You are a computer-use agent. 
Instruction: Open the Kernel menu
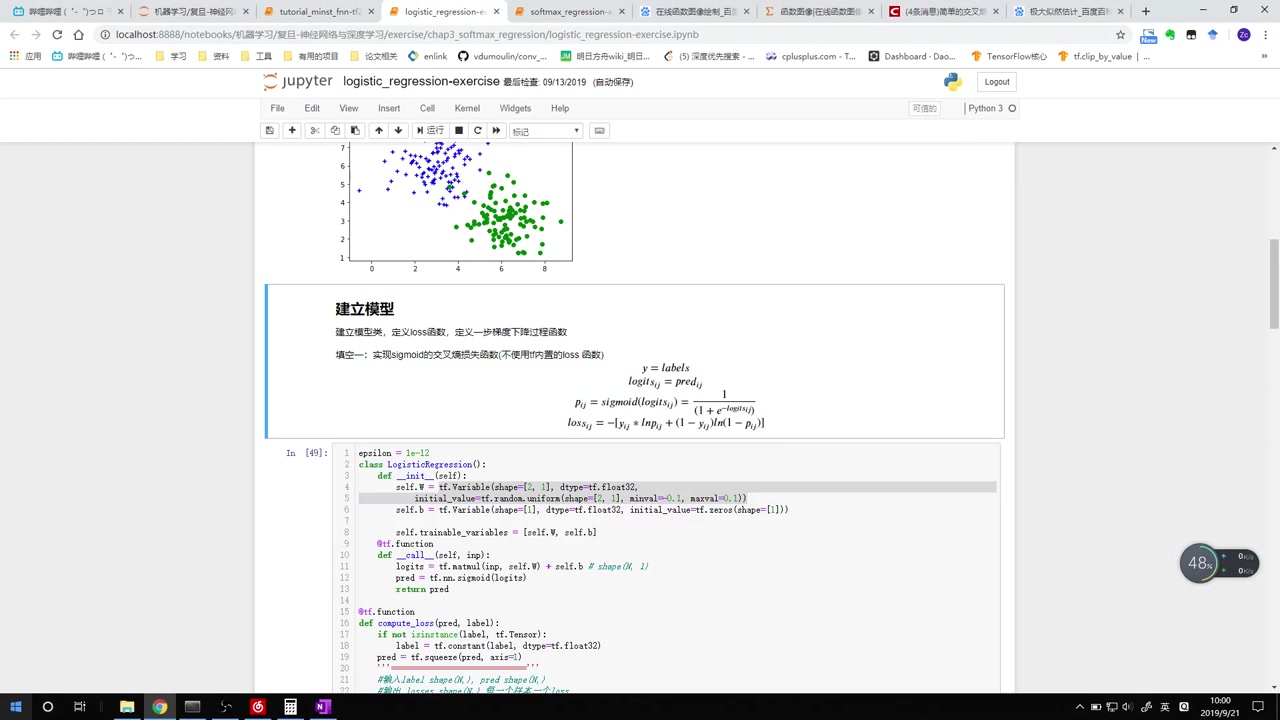click(467, 108)
